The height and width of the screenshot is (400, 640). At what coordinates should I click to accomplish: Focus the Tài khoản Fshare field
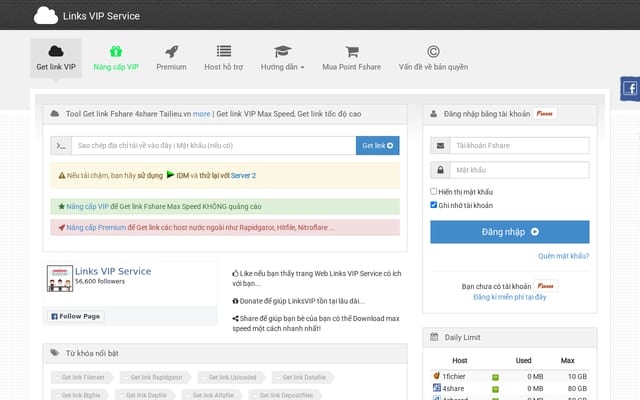[x=520, y=146]
